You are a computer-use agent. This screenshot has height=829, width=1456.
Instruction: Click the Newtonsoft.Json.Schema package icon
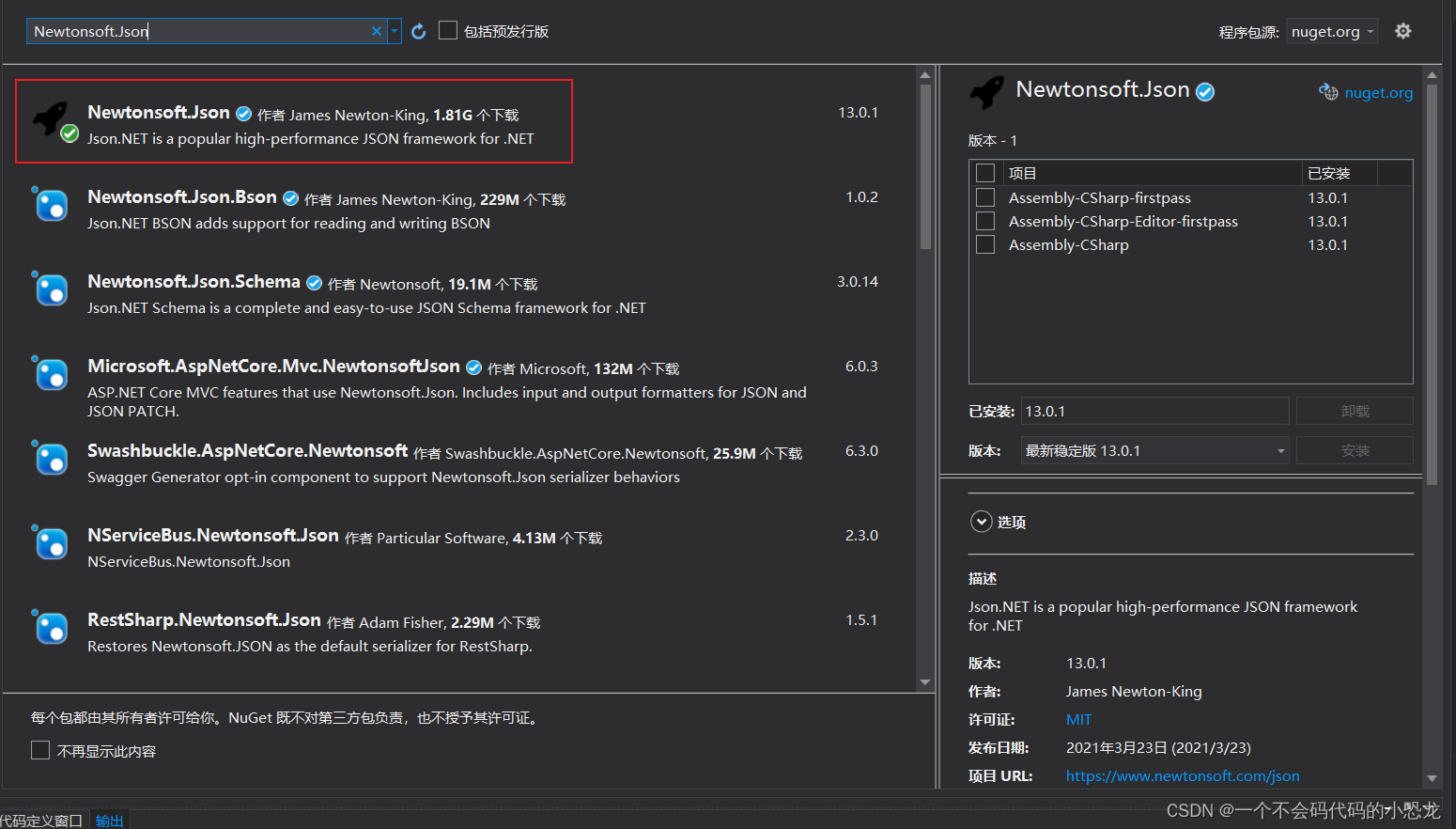tap(51, 289)
